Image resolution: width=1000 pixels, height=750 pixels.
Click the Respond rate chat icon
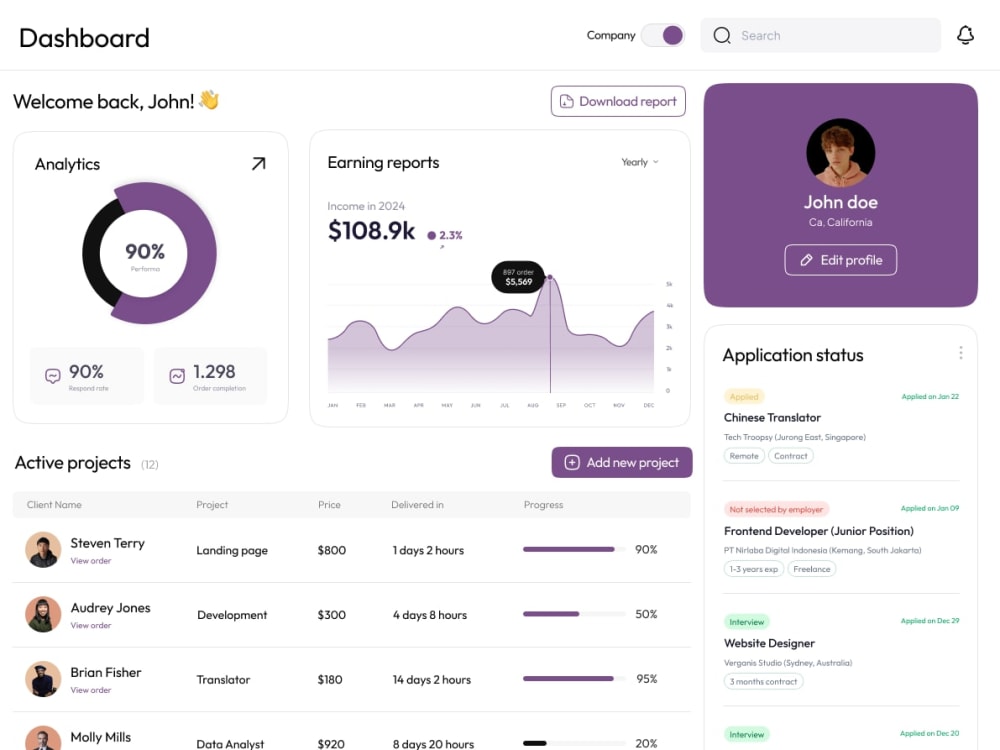click(x=53, y=376)
